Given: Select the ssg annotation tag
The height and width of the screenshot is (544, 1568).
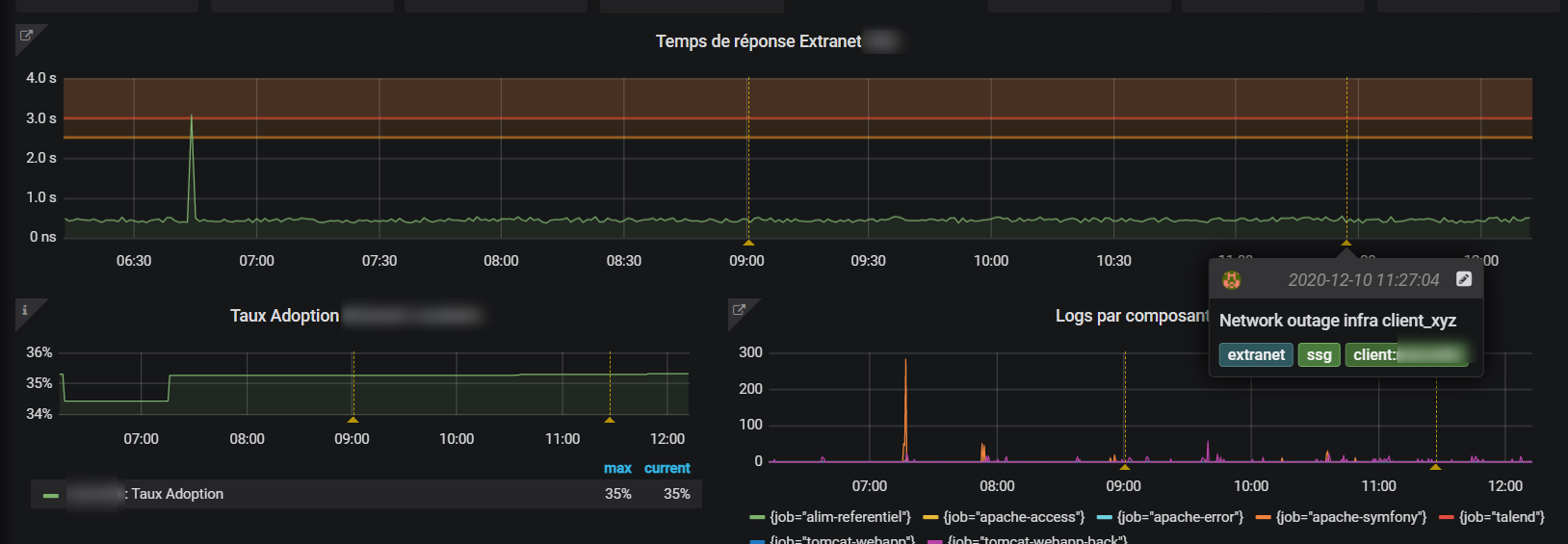Looking at the screenshot, I should click(x=1320, y=355).
